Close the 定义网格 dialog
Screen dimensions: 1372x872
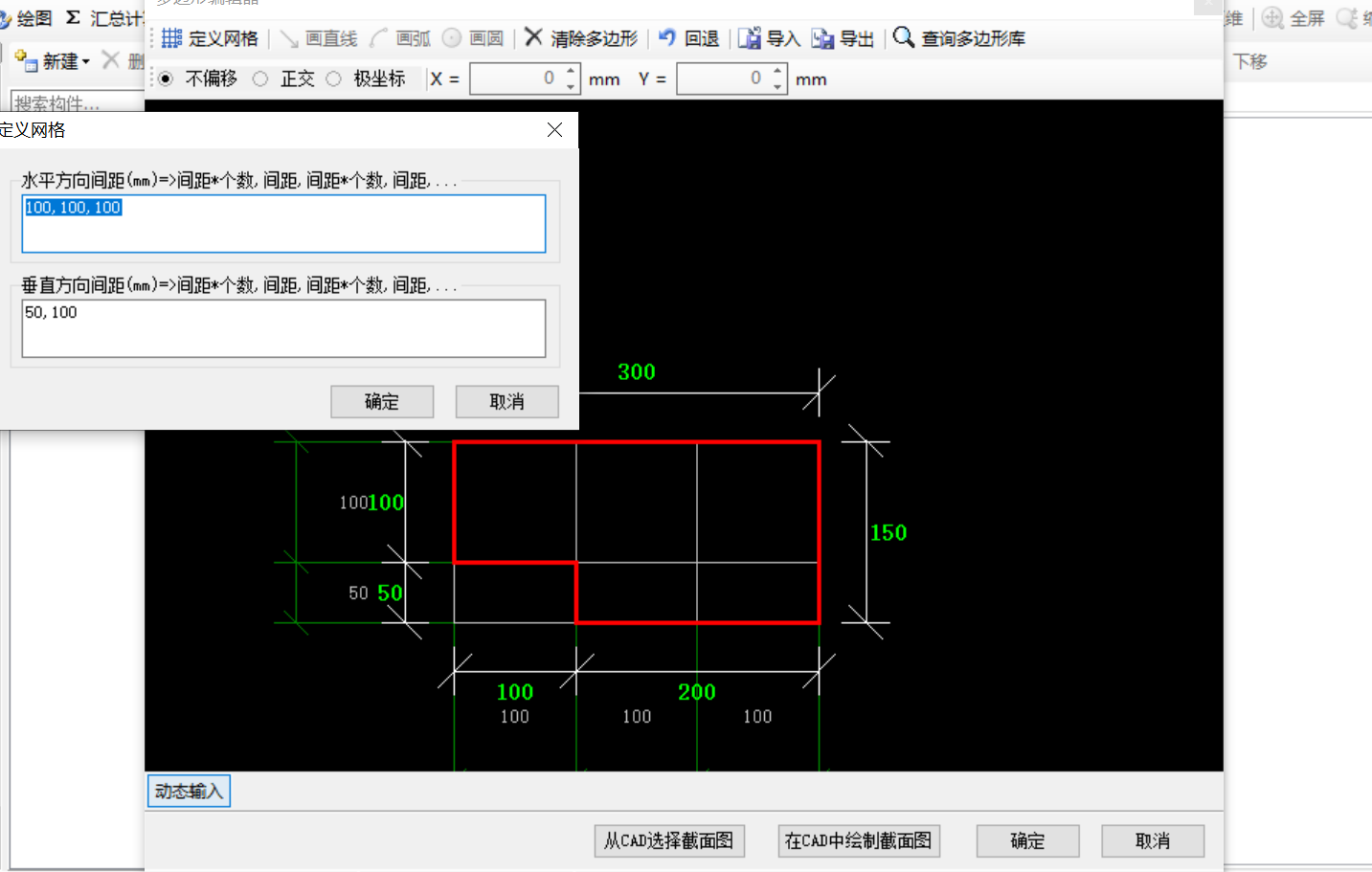click(x=554, y=130)
